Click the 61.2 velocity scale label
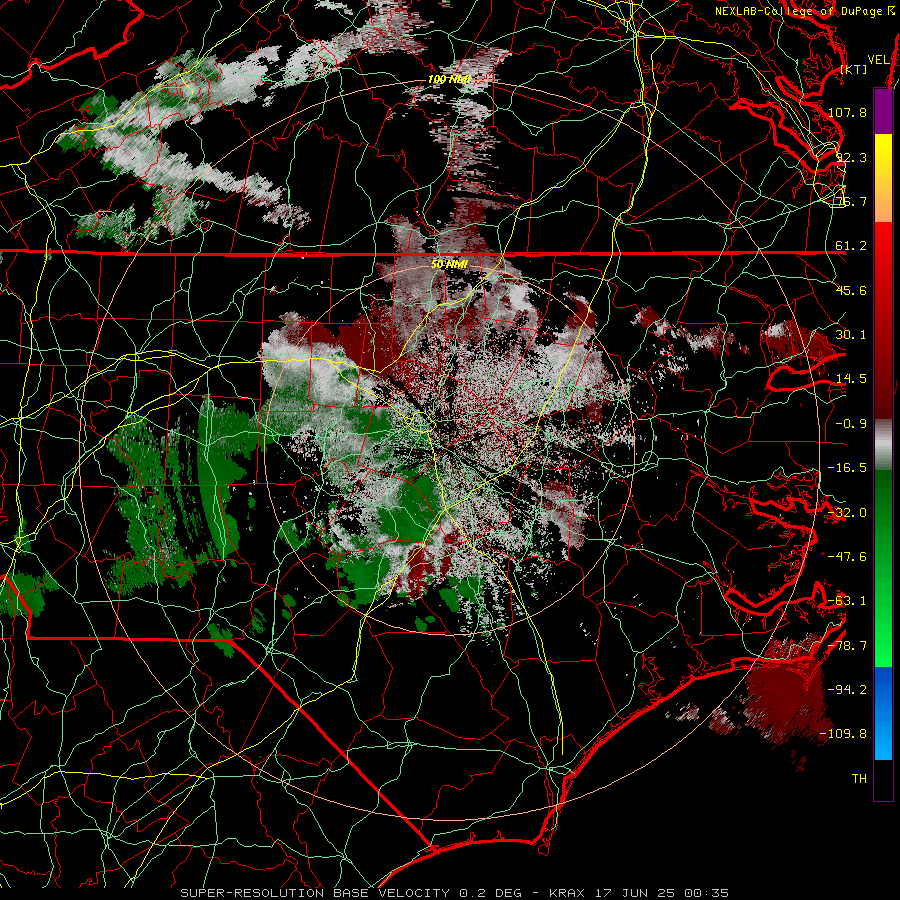Screen dimensions: 900x900 [x=851, y=246]
